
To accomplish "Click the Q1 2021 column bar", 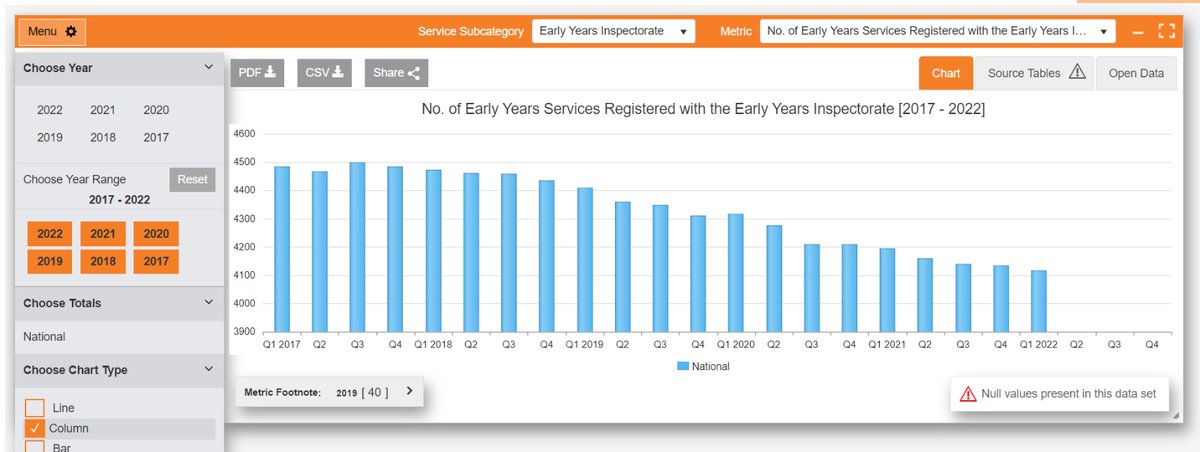I will coord(886,290).
